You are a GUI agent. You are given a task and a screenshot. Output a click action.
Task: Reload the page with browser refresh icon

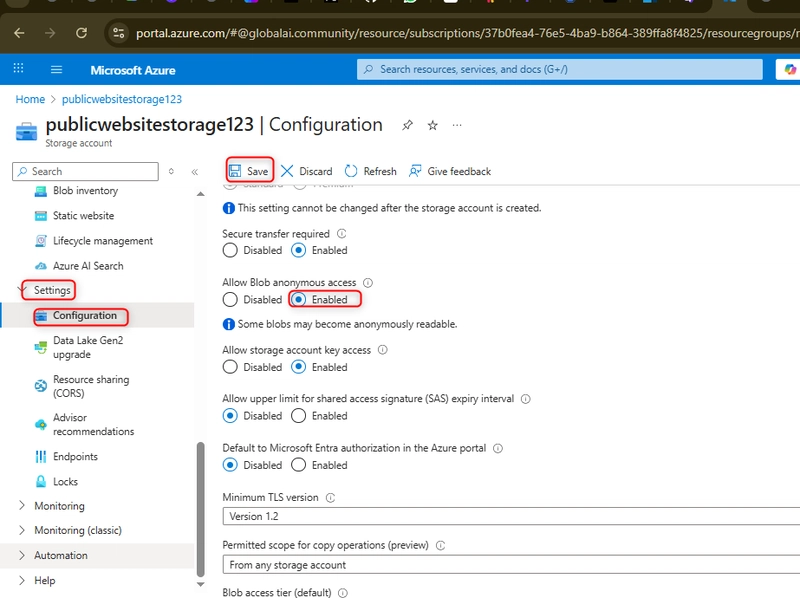[x=81, y=33]
